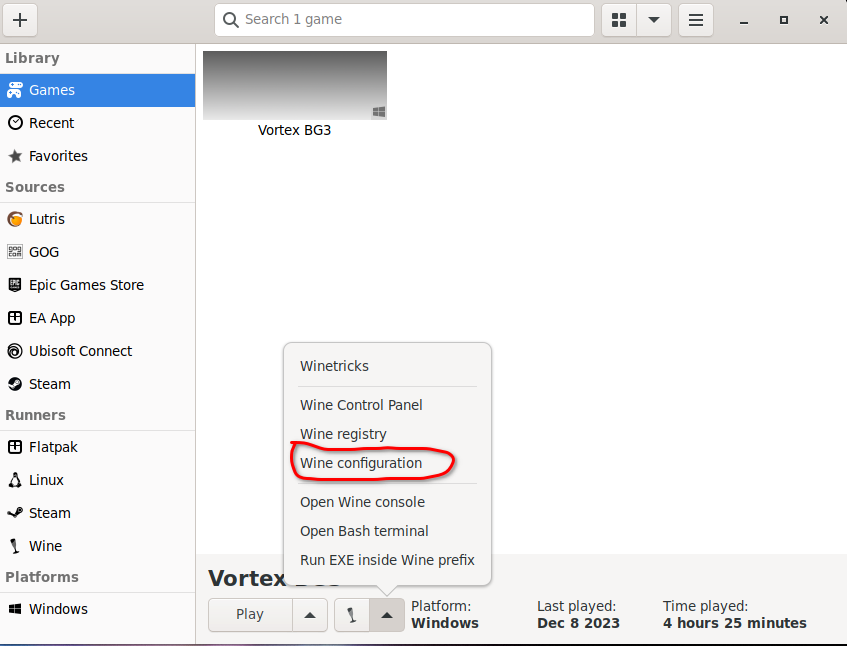This screenshot has height=646, width=847.
Task: Click the Windows platform value
Action: click(445, 623)
